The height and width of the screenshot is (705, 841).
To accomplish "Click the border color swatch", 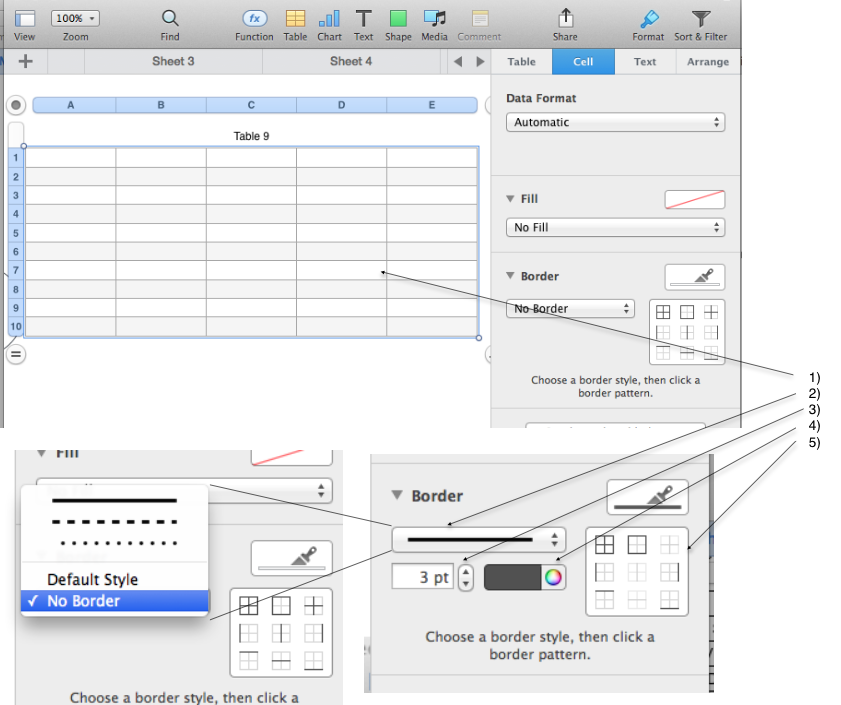I will pyautogui.click(x=514, y=577).
